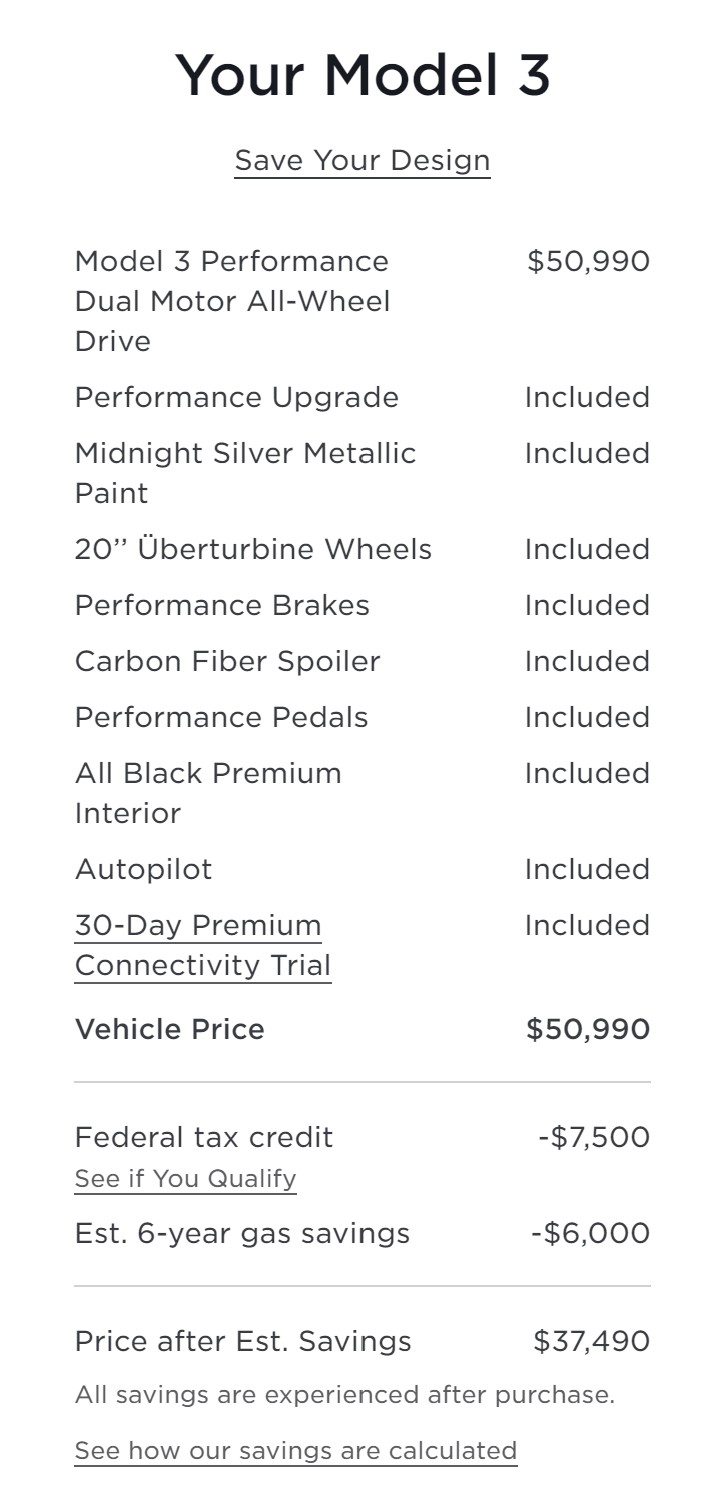Click the 20" Überturbine Wheels item

[x=253, y=549]
